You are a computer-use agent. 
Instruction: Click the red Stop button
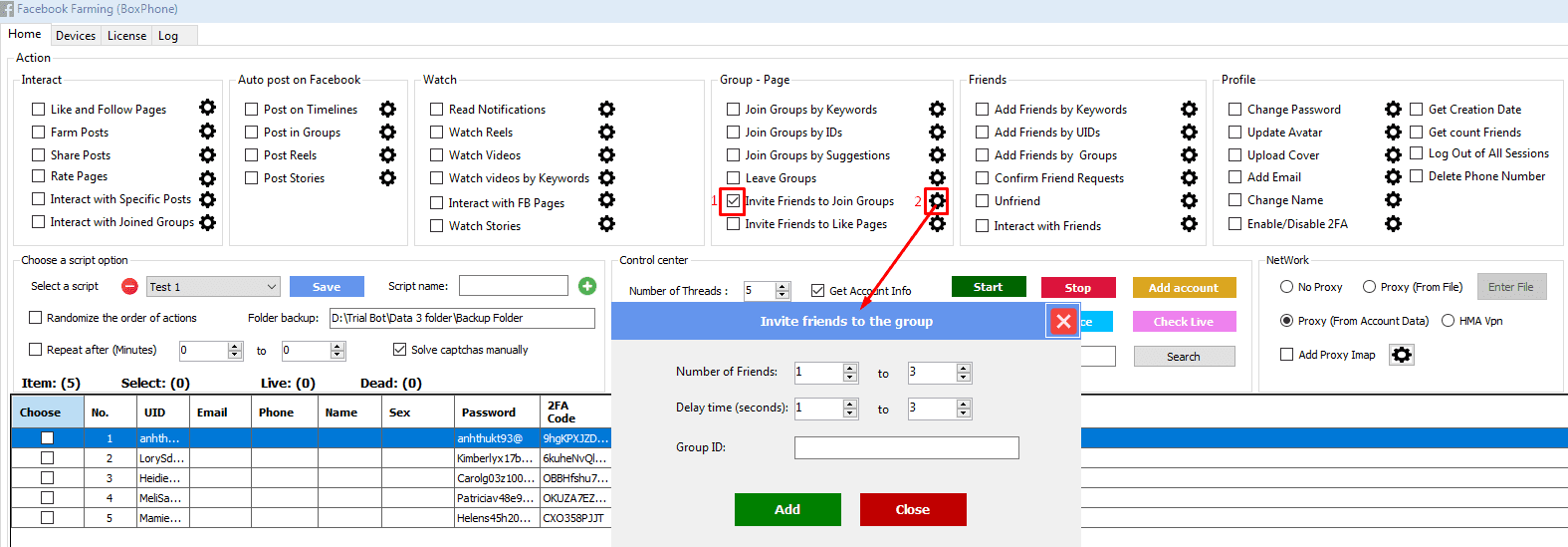(1078, 288)
